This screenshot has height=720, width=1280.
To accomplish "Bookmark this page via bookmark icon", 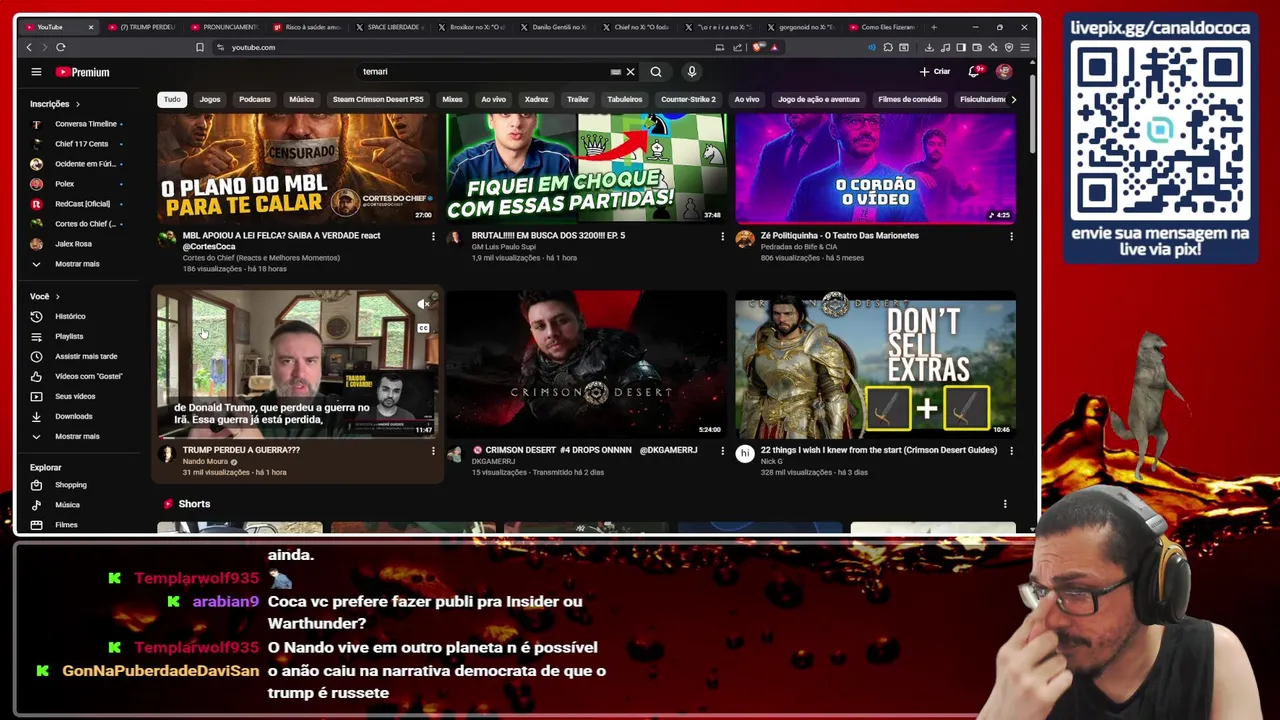I will pos(200,47).
